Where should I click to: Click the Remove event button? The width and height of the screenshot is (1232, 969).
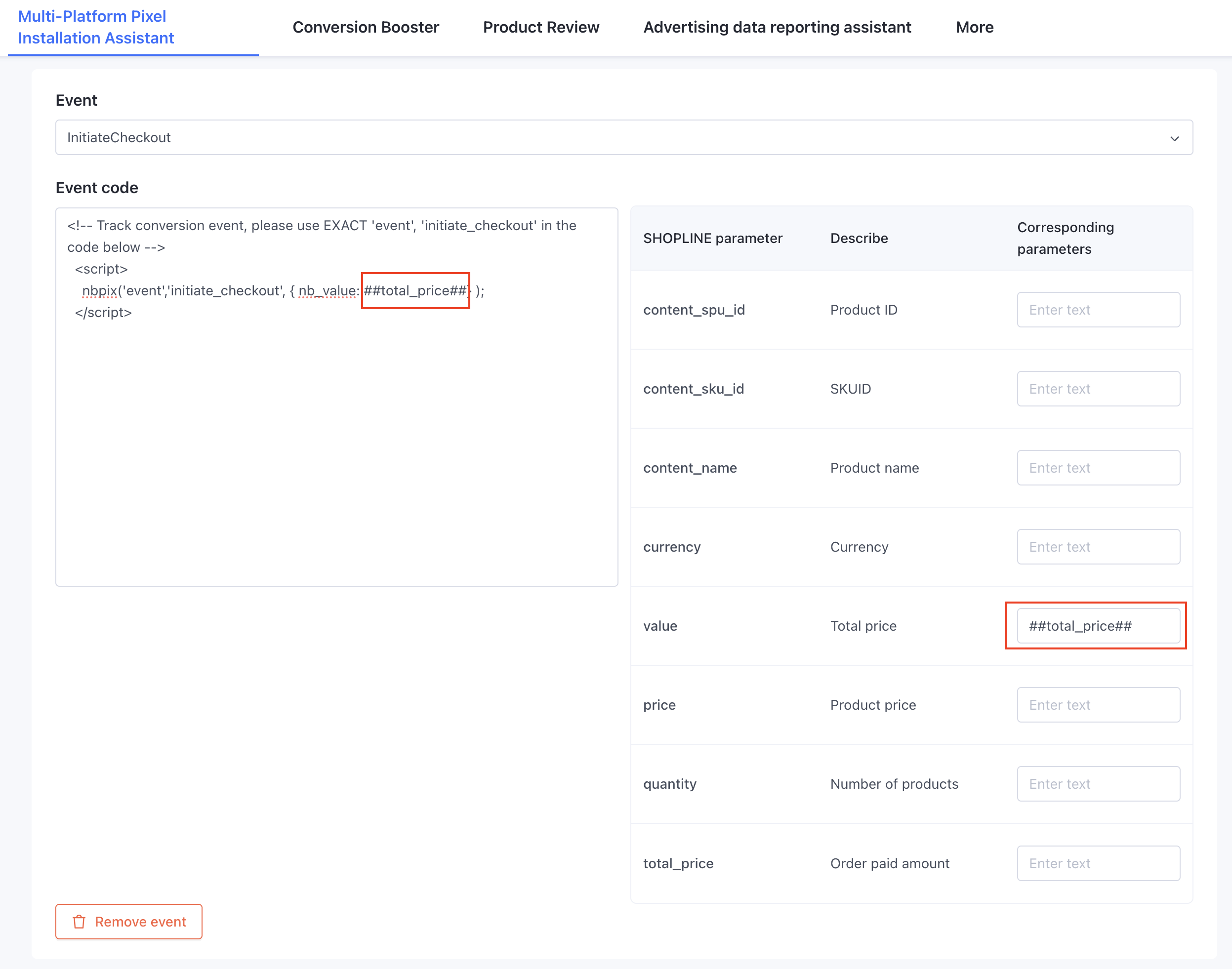(129, 922)
